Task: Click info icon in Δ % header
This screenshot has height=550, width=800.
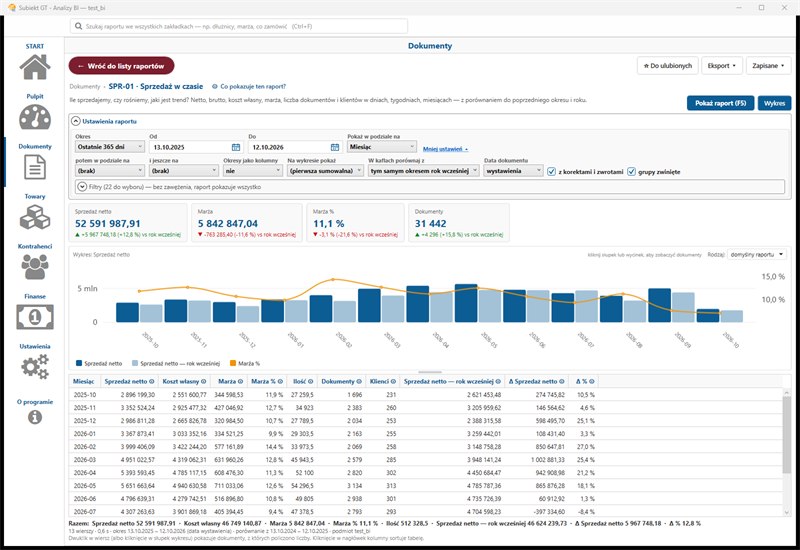Action: click(592, 381)
